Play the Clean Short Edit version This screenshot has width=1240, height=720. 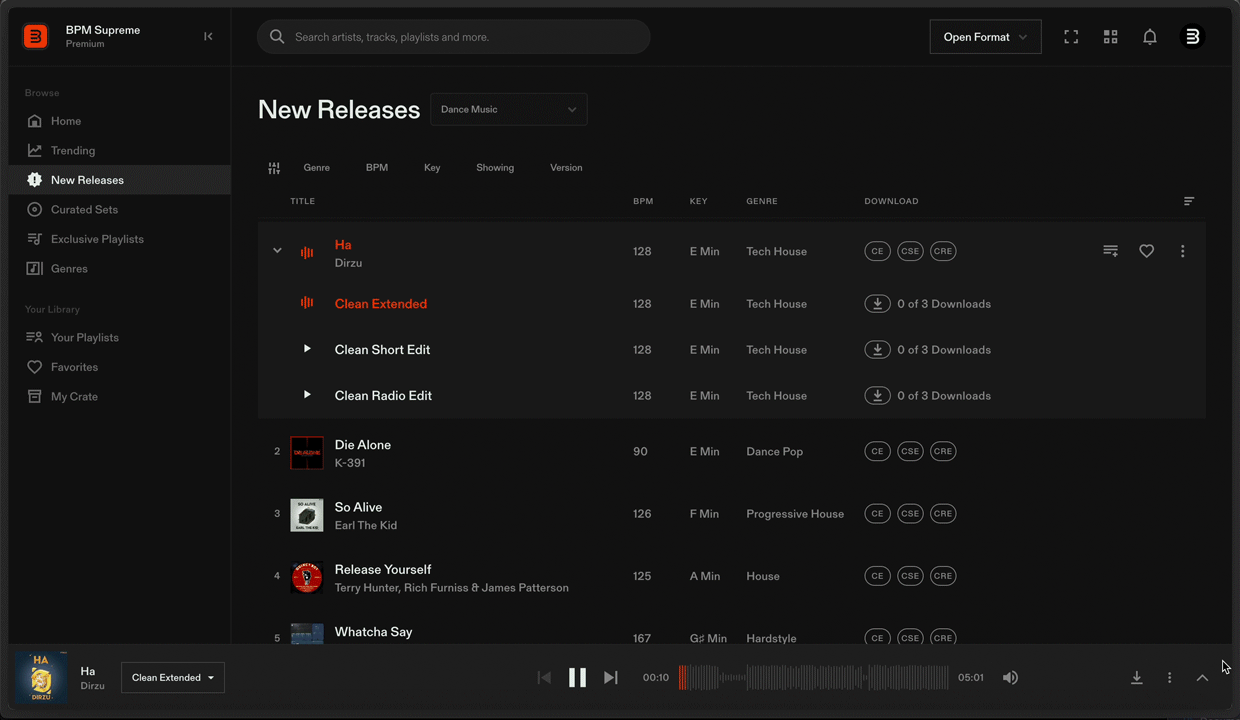[x=307, y=349]
